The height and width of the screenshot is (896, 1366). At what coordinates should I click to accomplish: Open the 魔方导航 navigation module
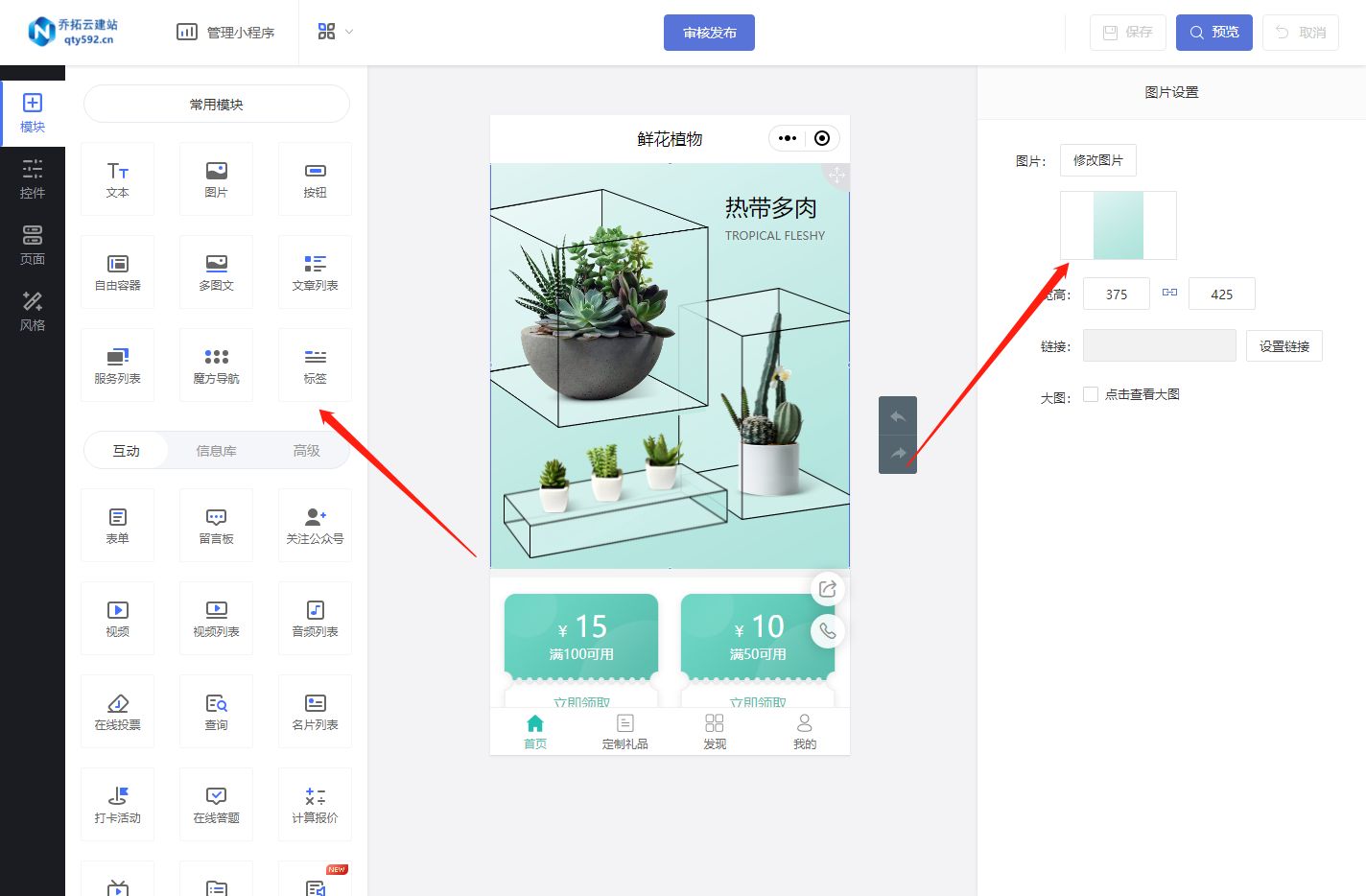point(216,365)
